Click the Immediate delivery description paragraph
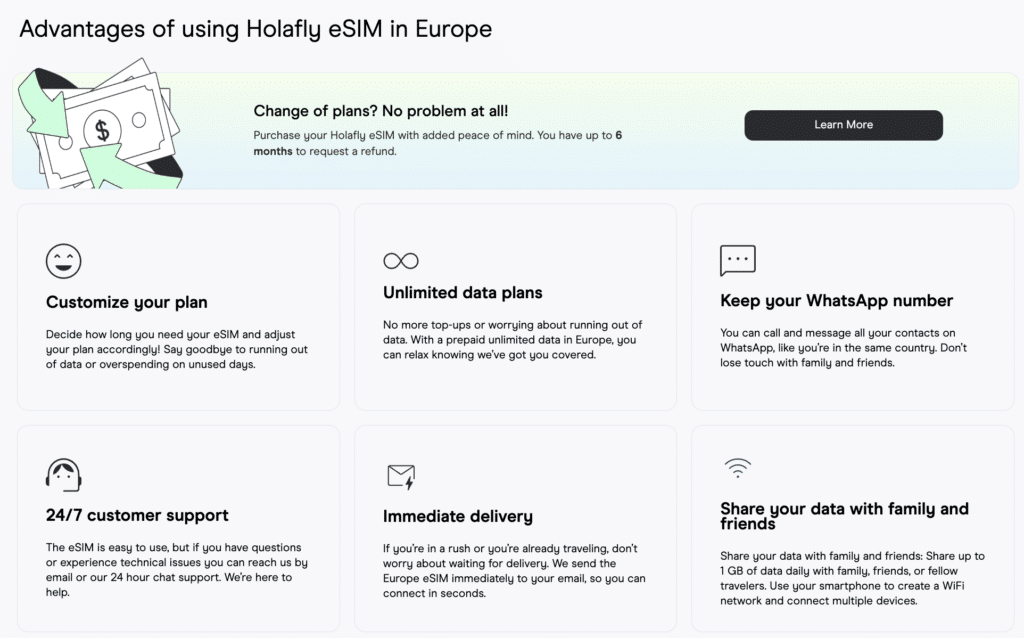 click(x=514, y=571)
